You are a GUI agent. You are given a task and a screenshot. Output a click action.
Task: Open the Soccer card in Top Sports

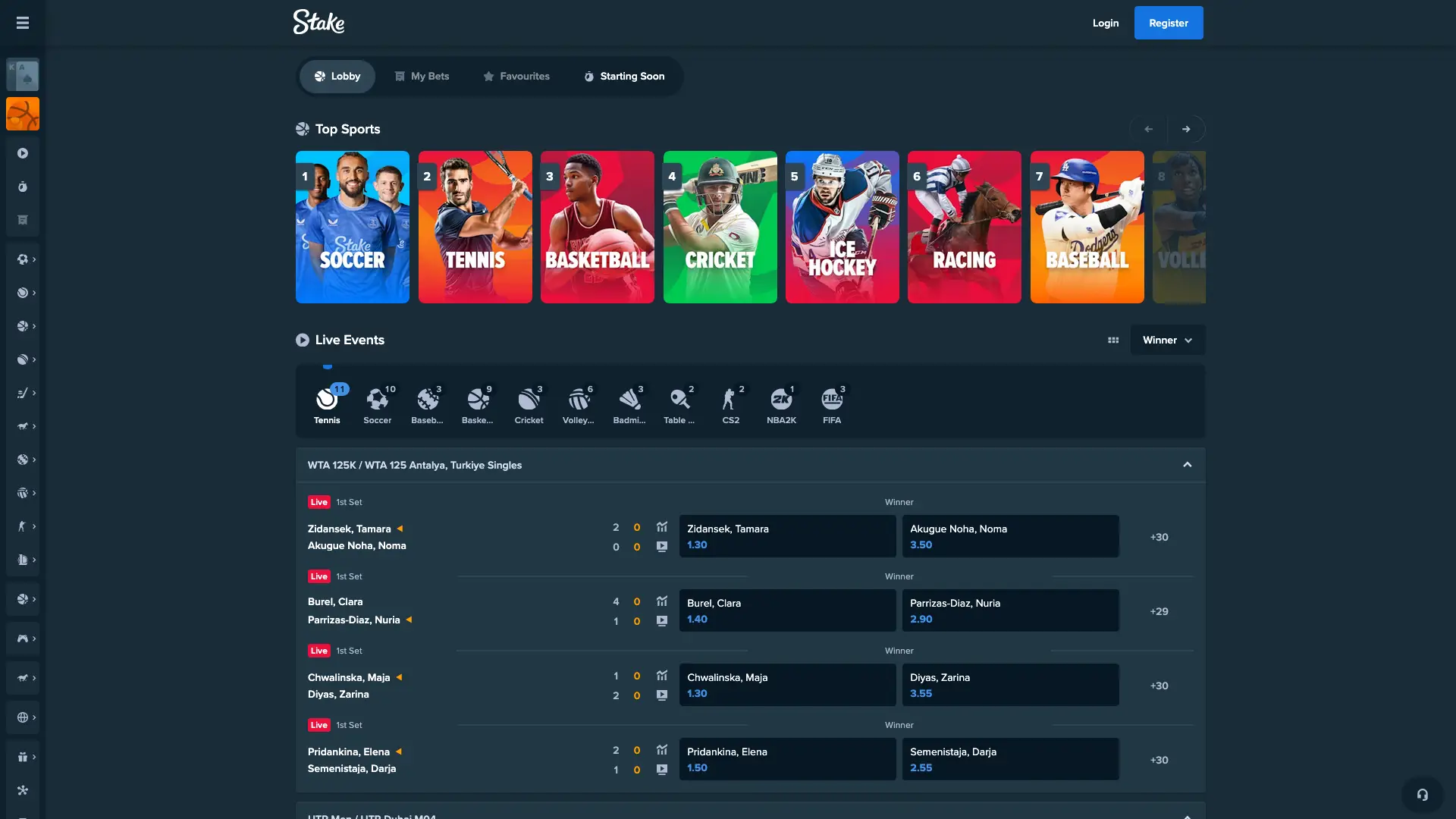[x=353, y=227]
